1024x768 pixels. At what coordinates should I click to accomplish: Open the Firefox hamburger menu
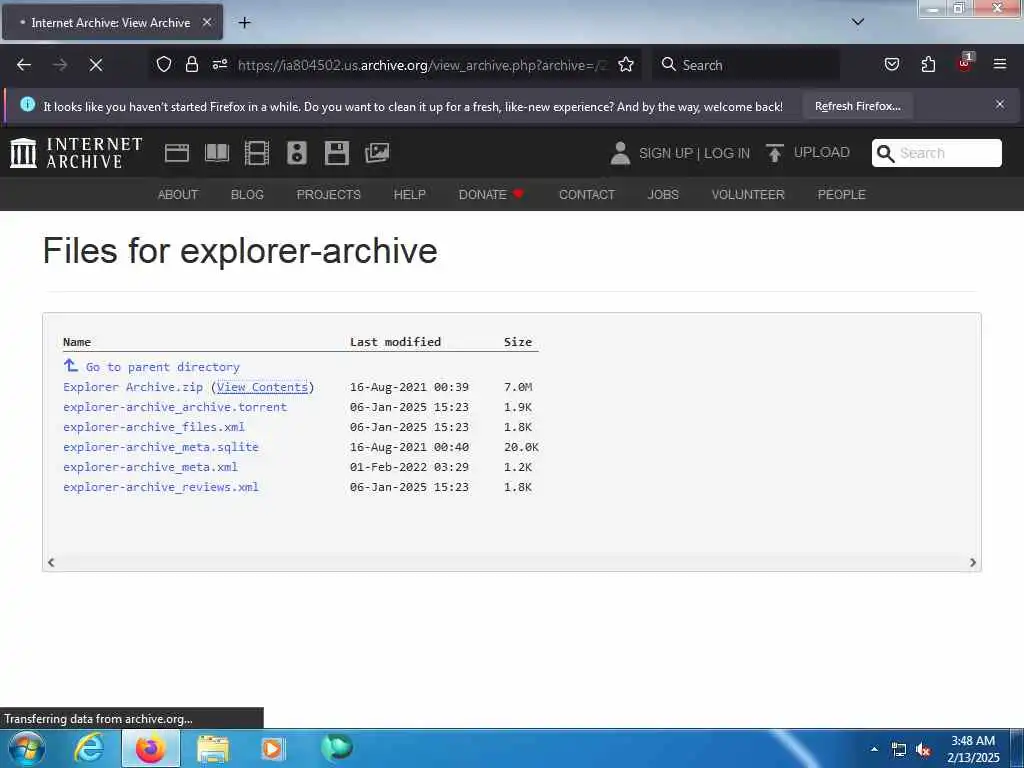(x=1000, y=64)
